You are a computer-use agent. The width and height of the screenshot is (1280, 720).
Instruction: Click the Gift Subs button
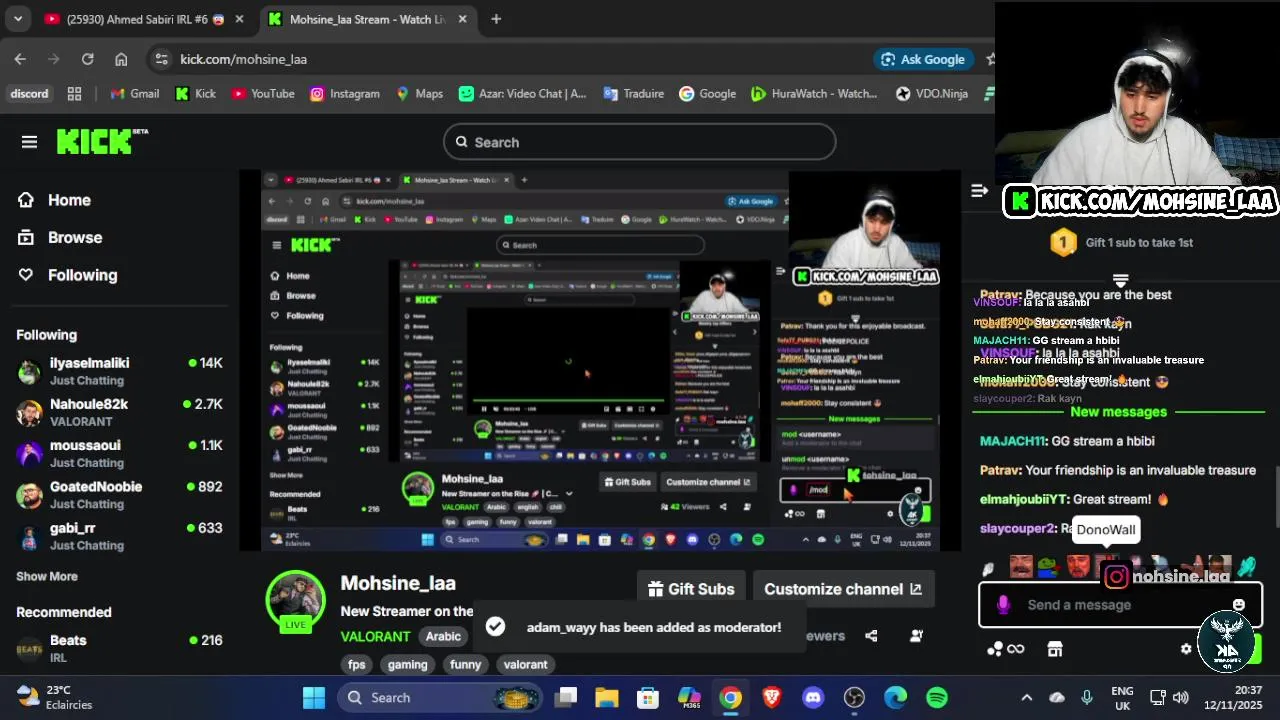pyautogui.click(x=691, y=589)
